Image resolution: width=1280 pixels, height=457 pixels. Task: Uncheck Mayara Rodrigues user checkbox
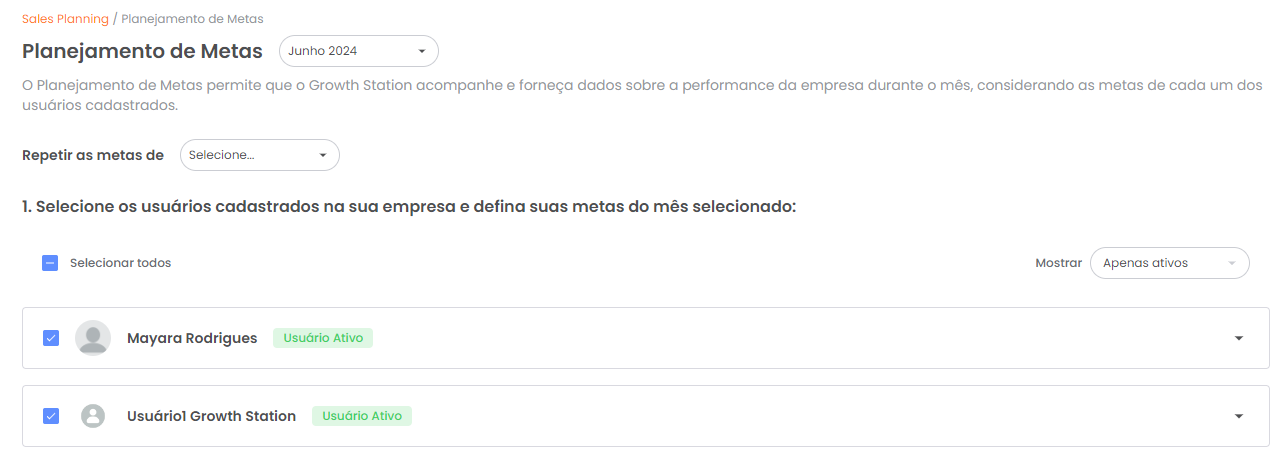[51, 338]
